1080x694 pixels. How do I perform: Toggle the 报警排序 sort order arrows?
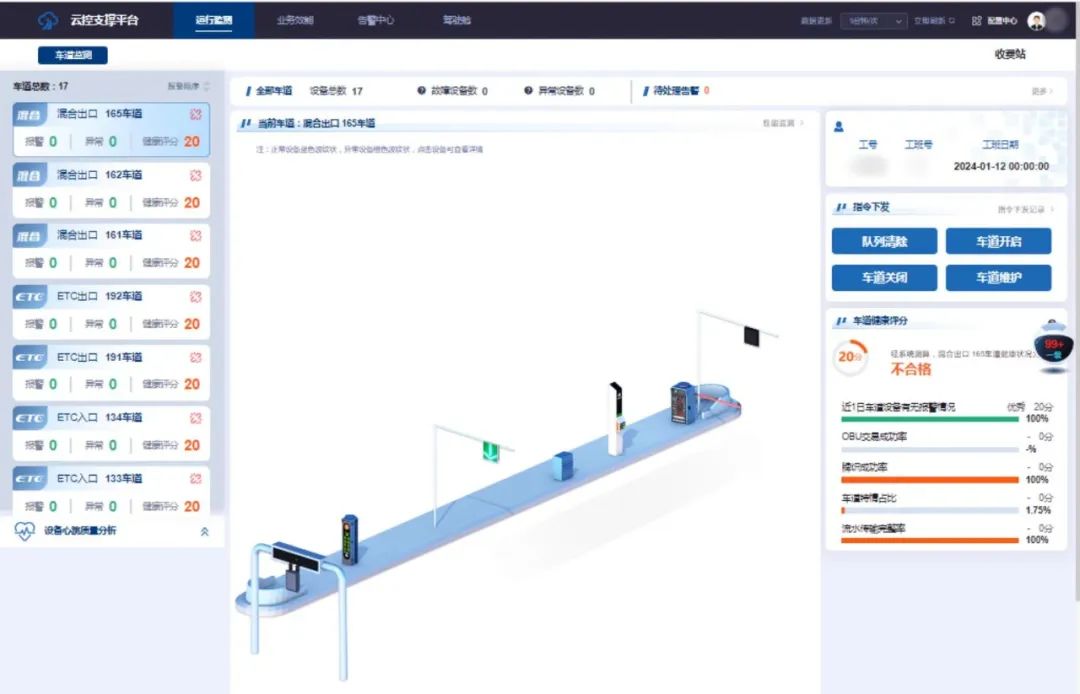[x=207, y=87]
